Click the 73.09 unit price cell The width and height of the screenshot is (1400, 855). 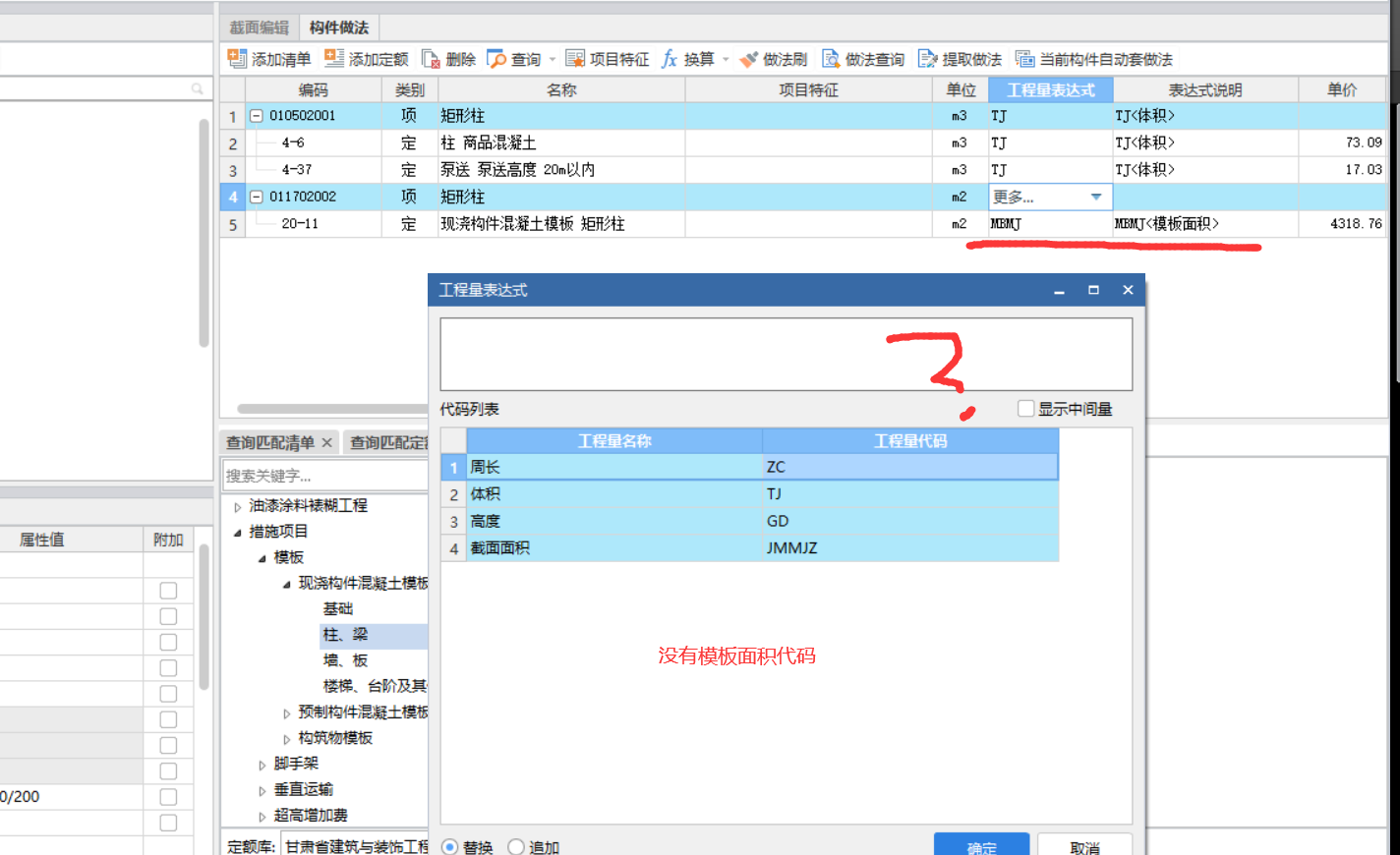(x=1342, y=142)
